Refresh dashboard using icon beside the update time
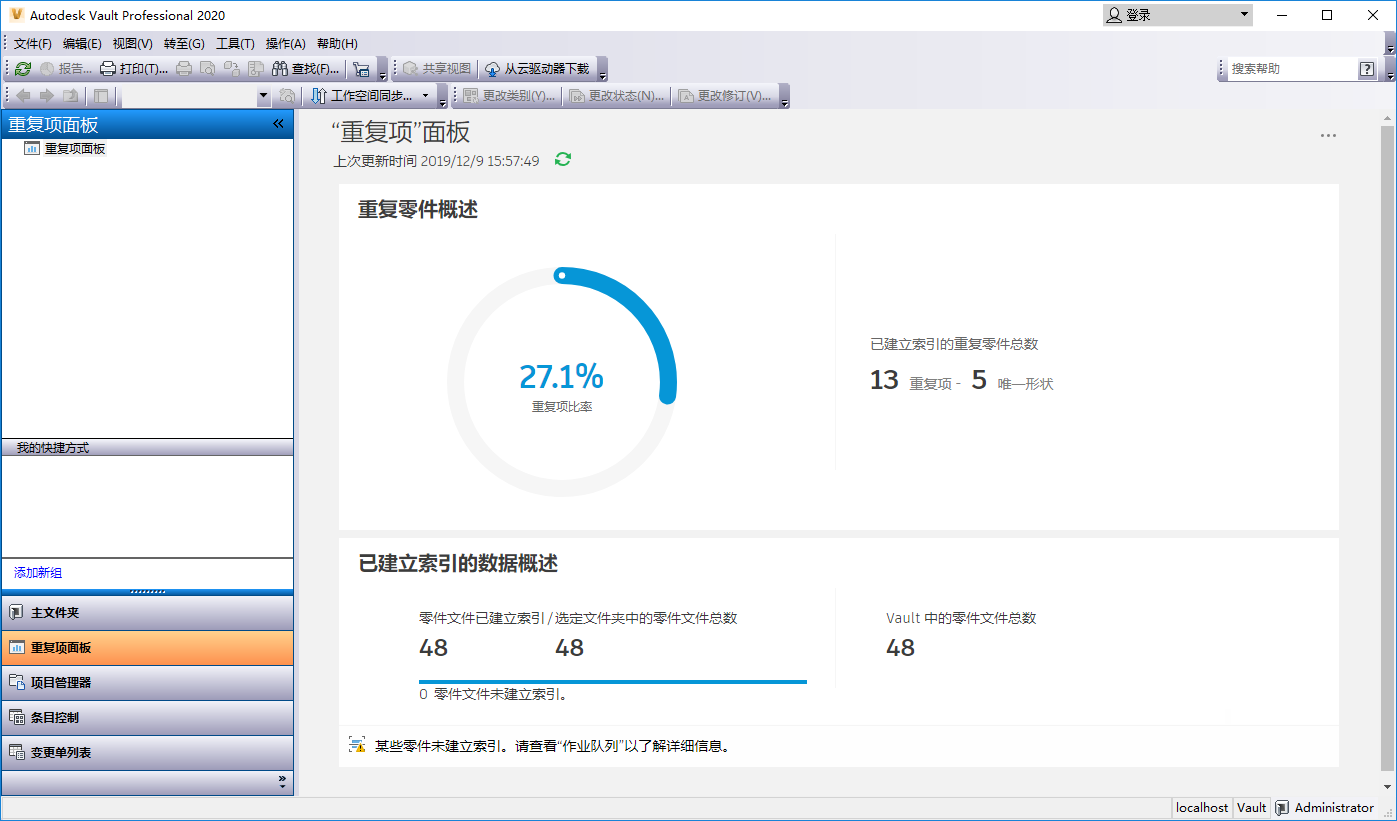The image size is (1397, 821). (563, 160)
